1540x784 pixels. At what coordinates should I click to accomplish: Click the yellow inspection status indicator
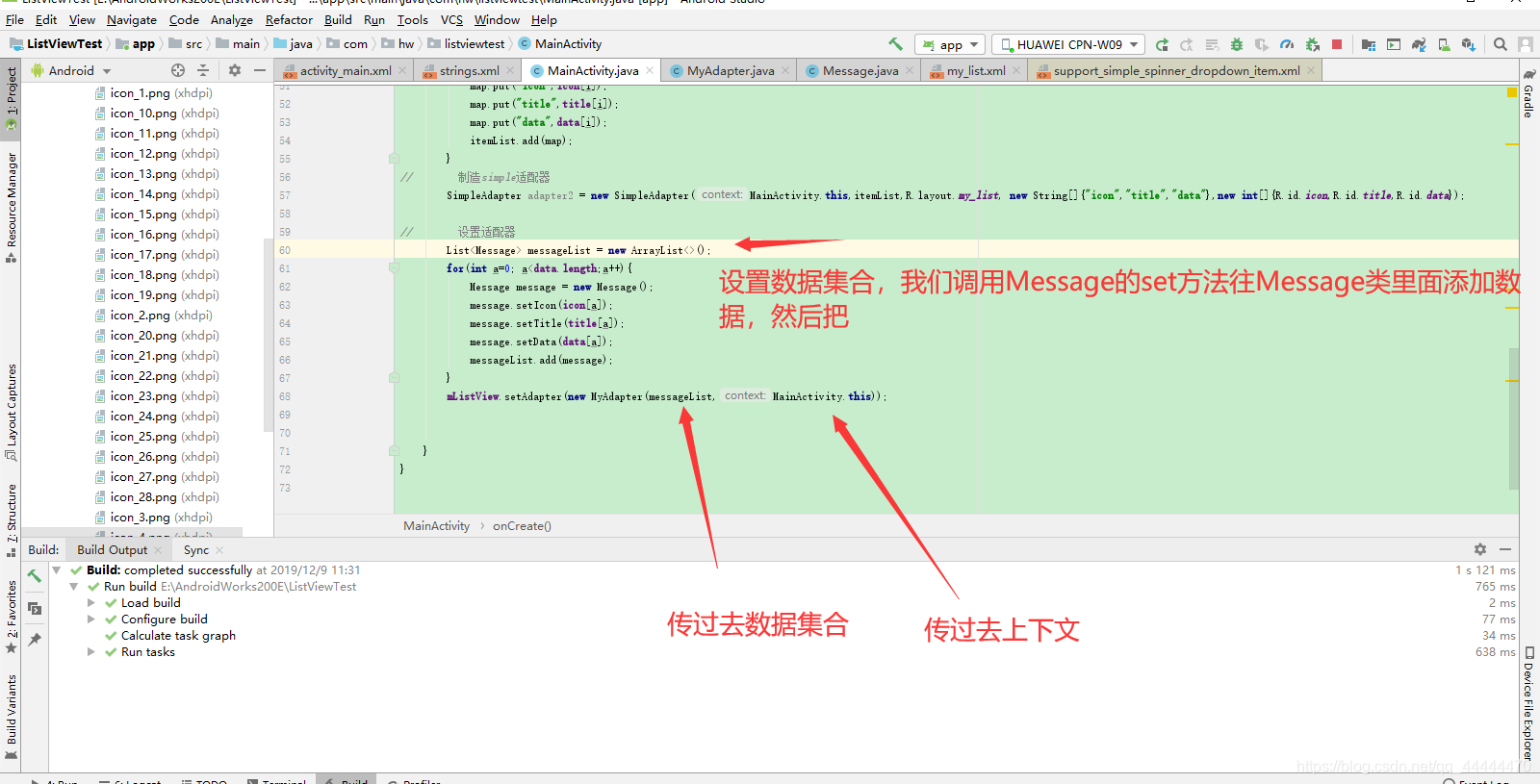(x=1512, y=92)
